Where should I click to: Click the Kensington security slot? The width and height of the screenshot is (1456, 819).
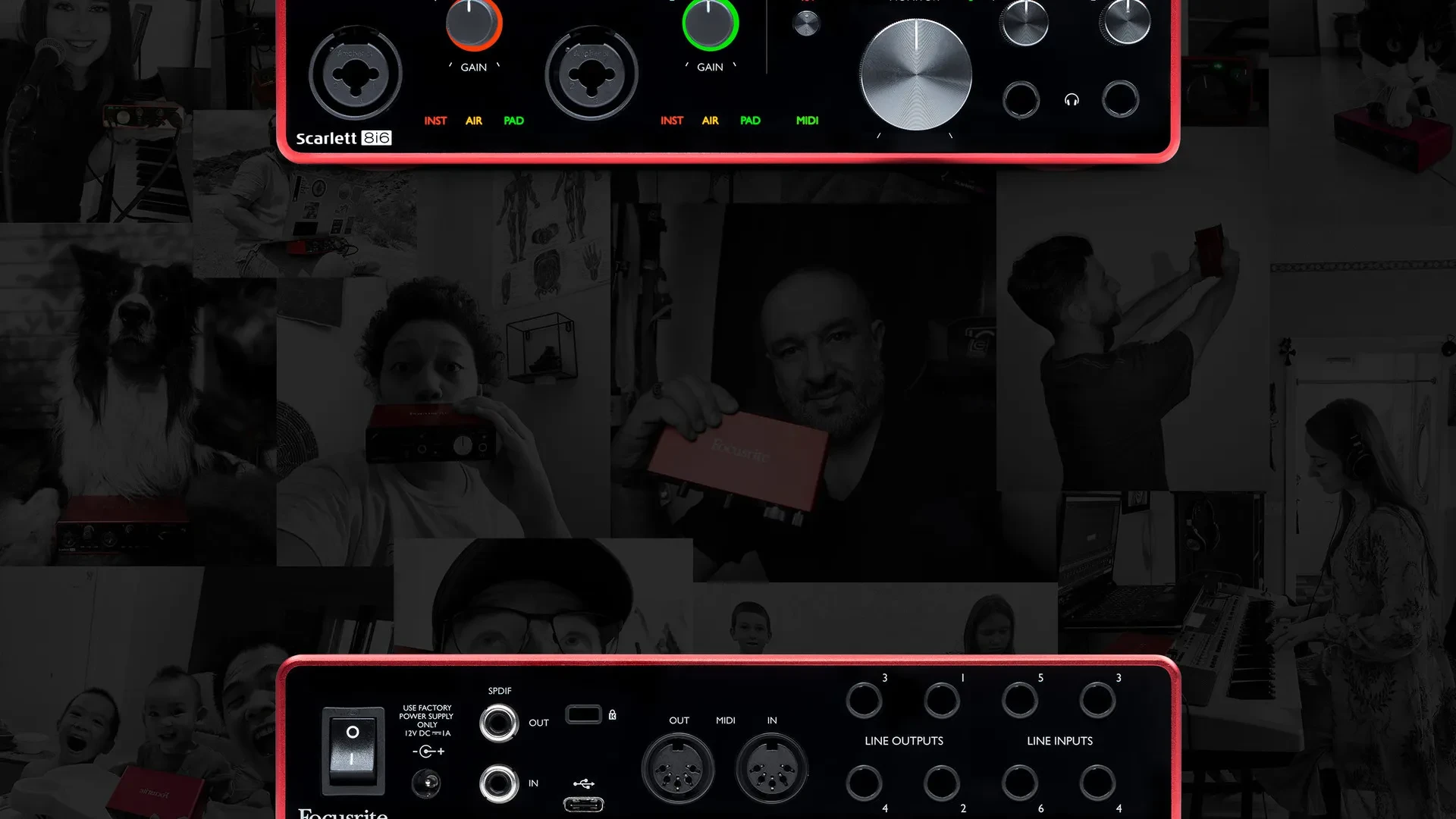click(x=583, y=714)
